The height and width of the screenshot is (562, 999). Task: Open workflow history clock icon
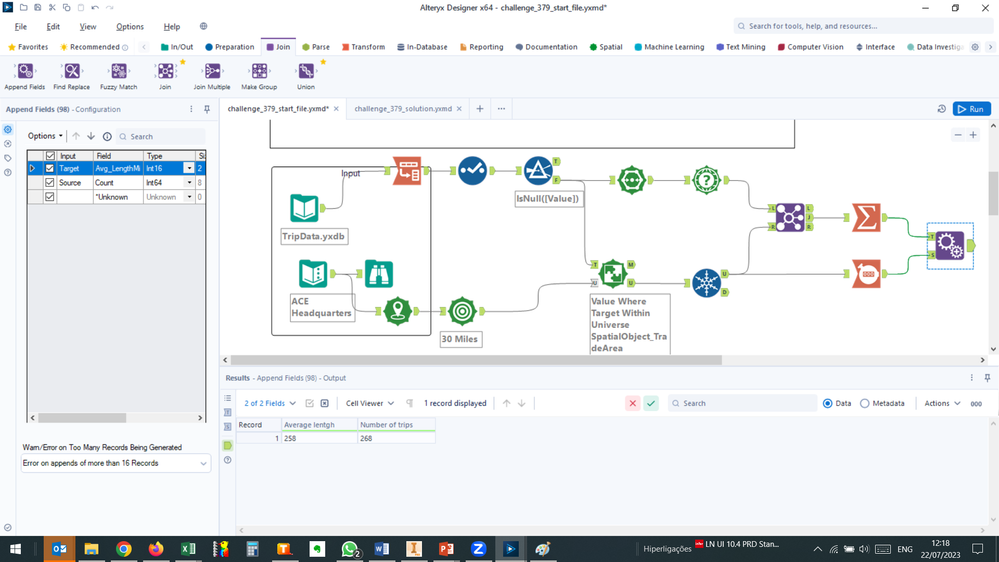click(941, 109)
